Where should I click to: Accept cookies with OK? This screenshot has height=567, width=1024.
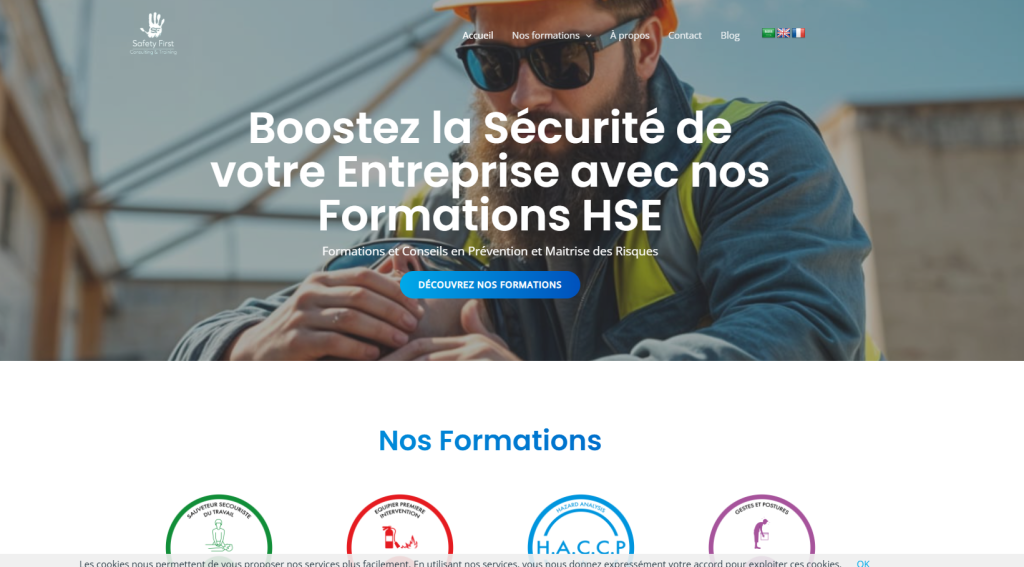[x=863, y=563]
